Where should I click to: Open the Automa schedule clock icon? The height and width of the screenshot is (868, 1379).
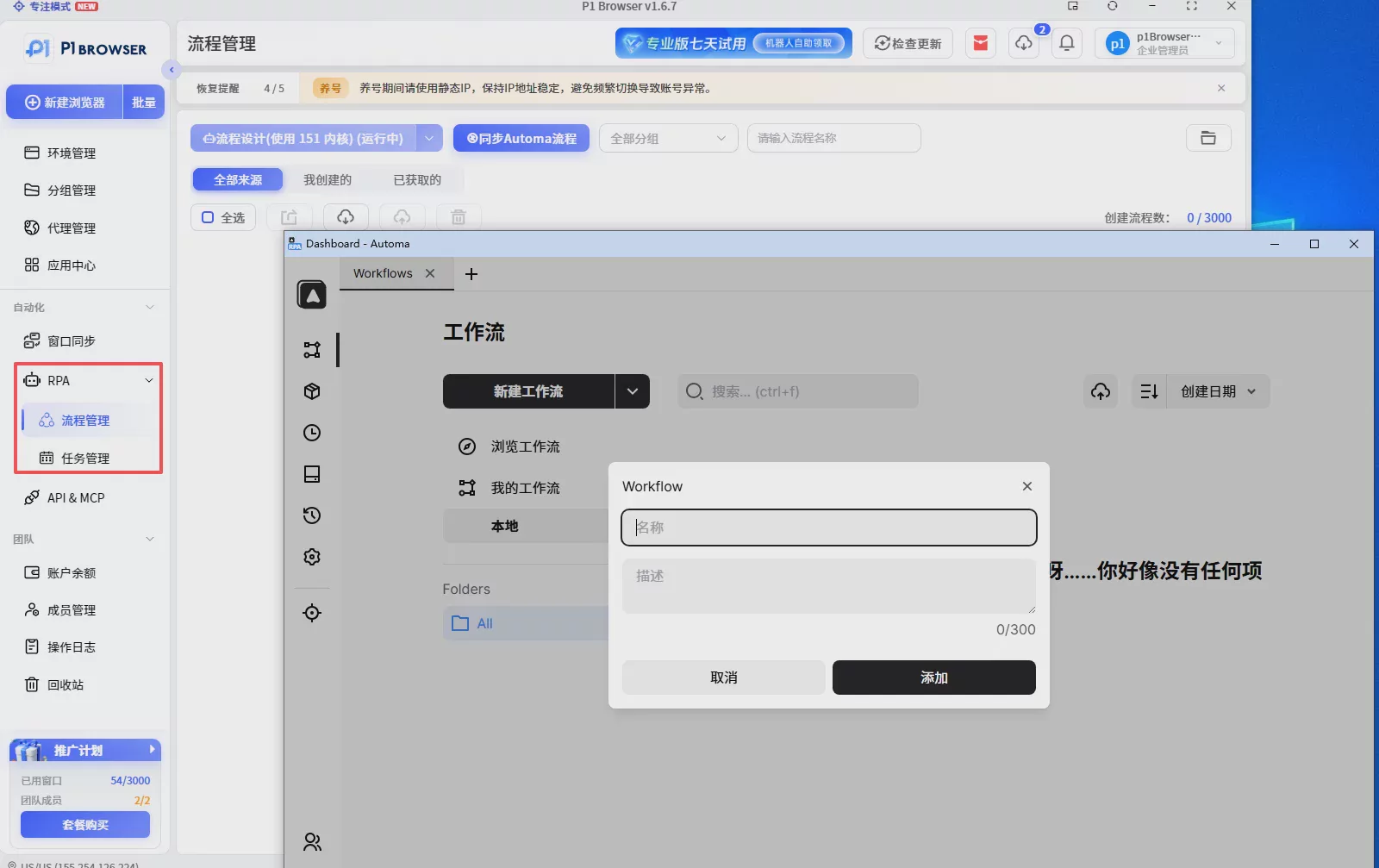[312, 433]
